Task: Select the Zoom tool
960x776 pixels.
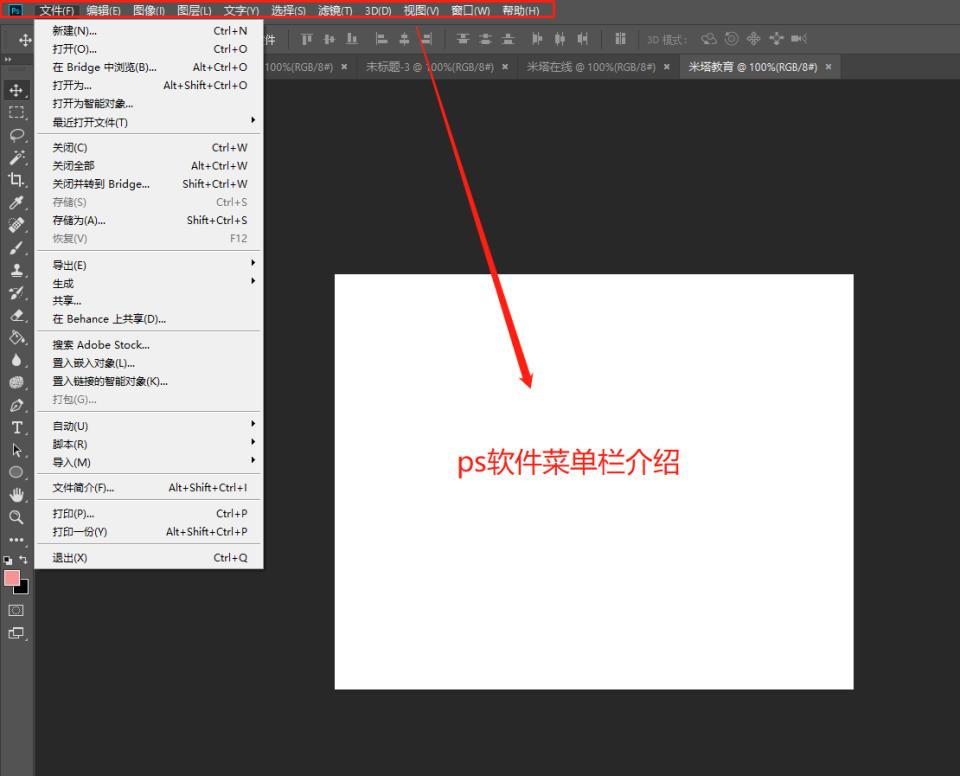Action: (17, 517)
